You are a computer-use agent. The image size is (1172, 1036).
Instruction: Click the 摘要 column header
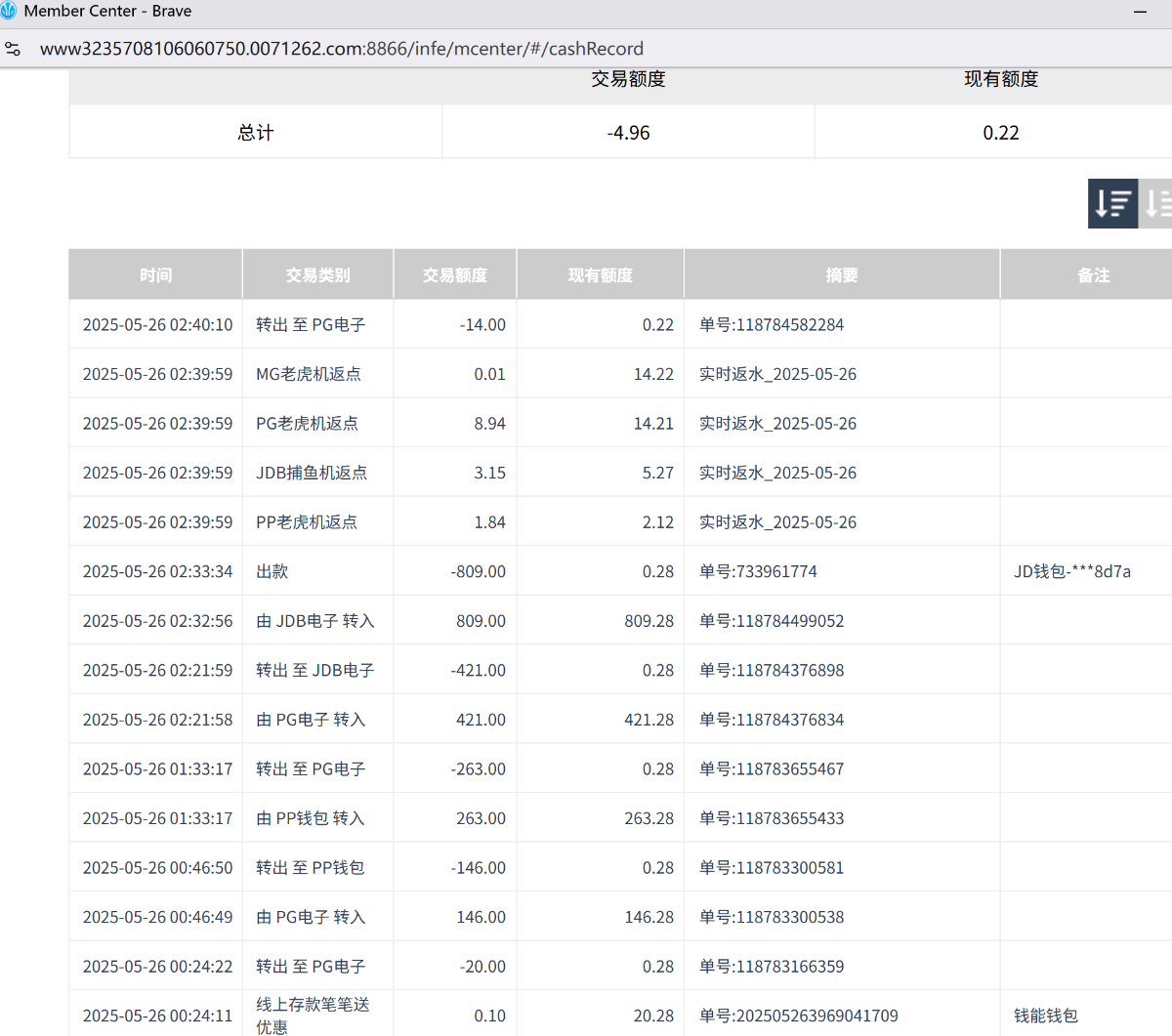841,275
